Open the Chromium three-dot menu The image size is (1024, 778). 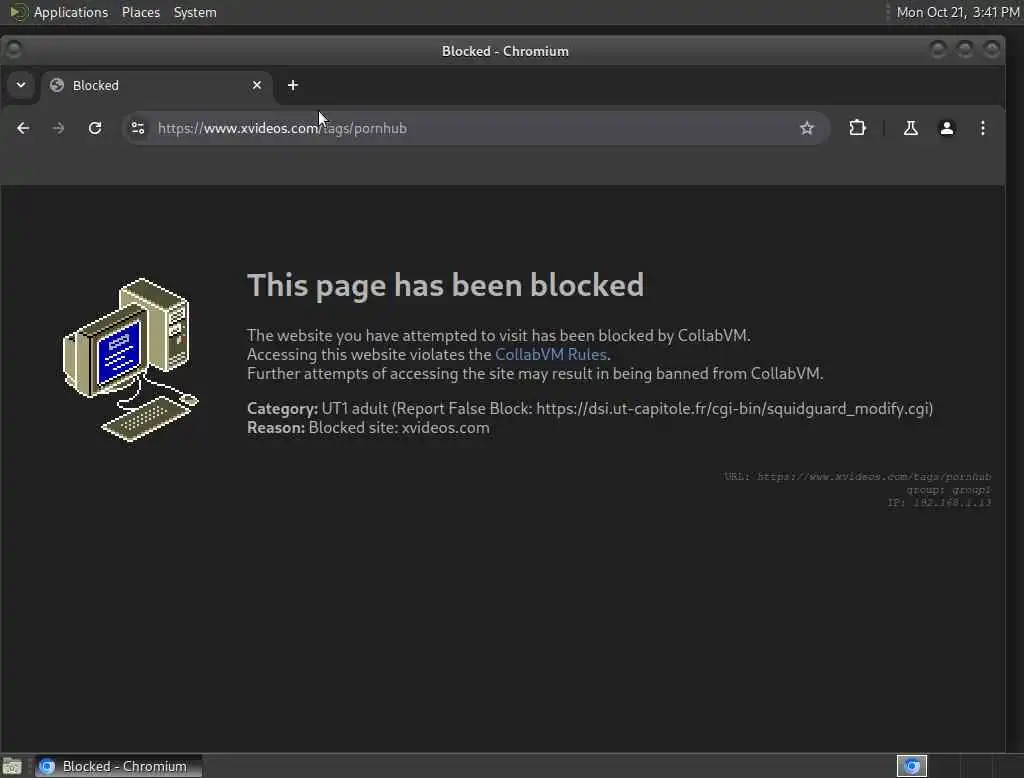982,128
